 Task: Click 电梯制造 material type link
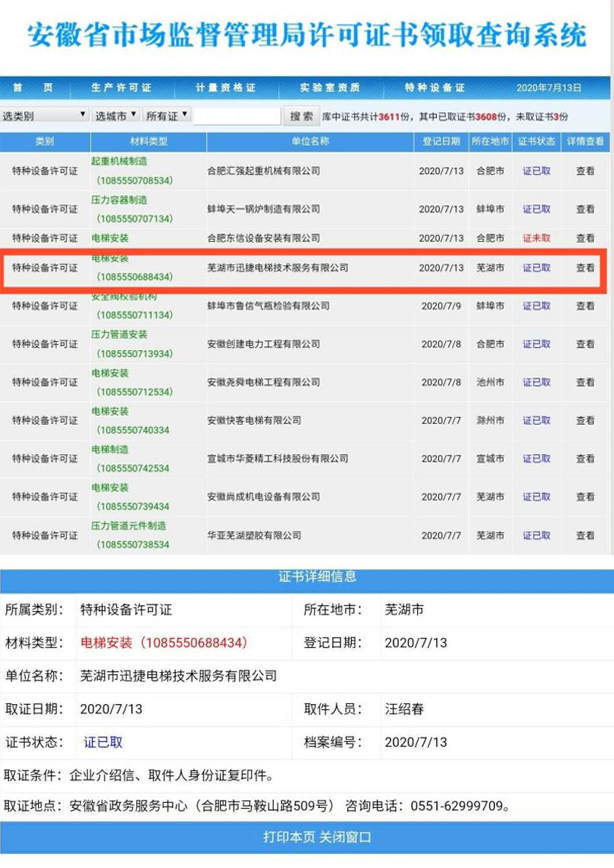[x=110, y=449]
